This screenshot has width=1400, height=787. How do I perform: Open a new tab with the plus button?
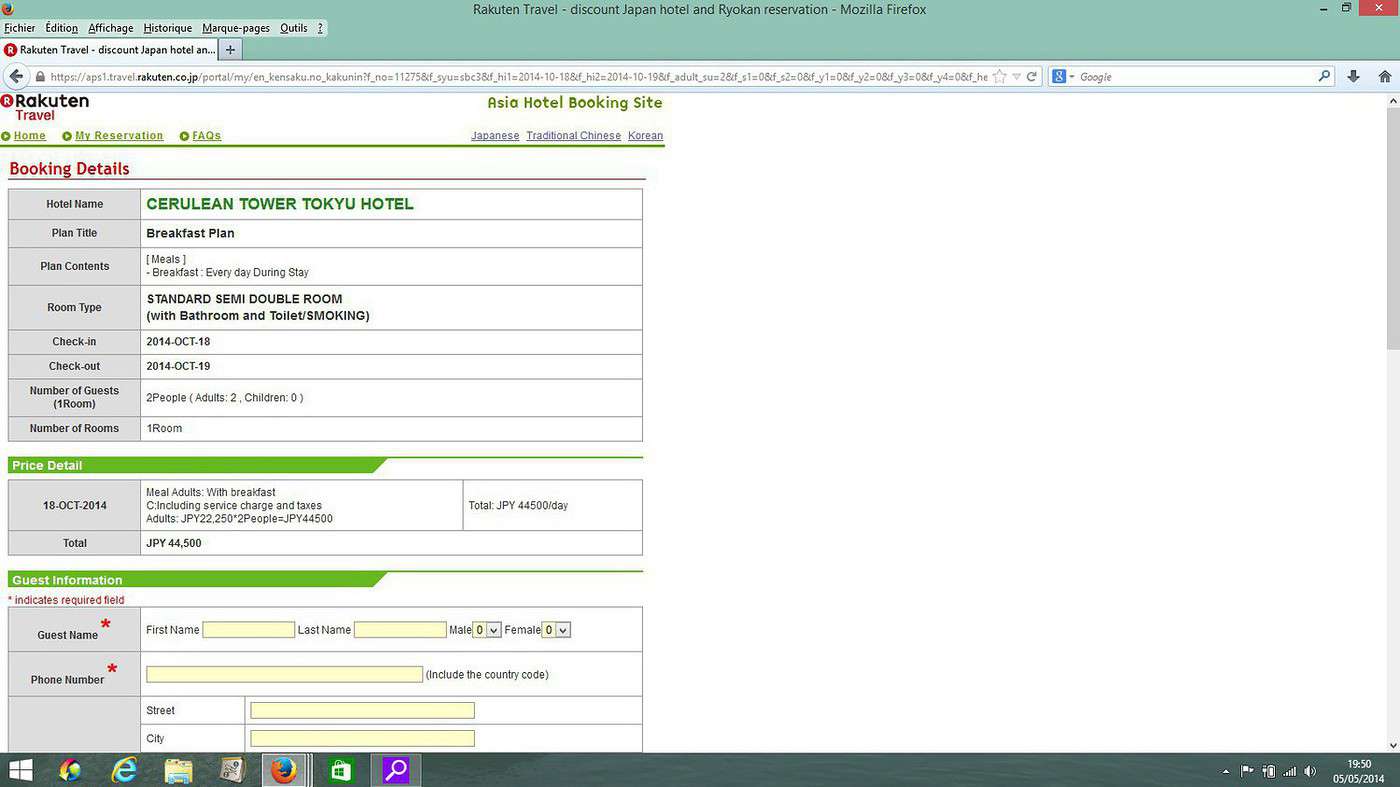(x=230, y=49)
